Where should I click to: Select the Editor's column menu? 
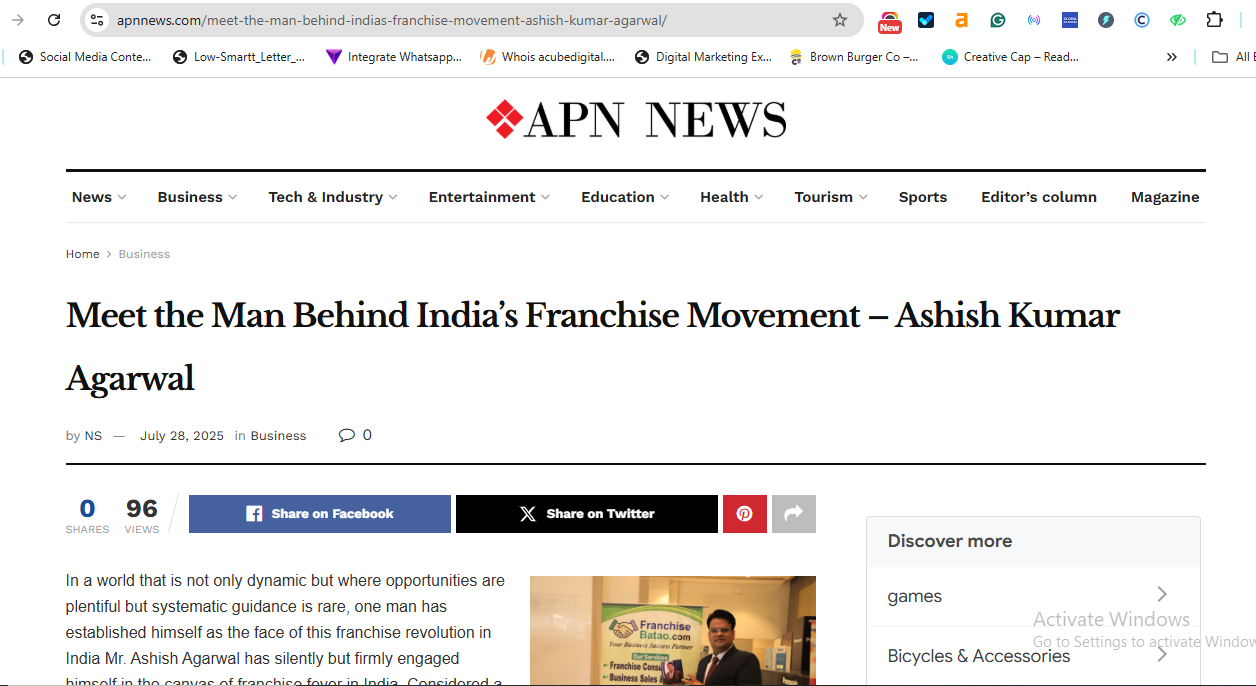[x=1038, y=197]
